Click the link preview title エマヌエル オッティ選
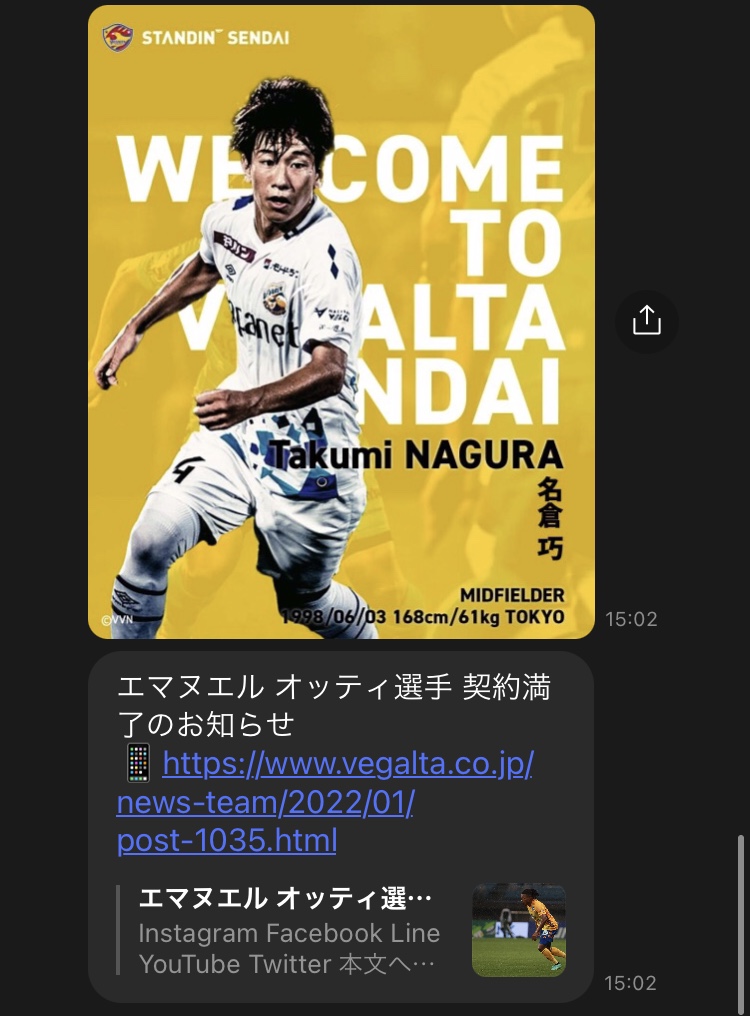The width and height of the screenshot is (750, 1016). pos(285,898)
